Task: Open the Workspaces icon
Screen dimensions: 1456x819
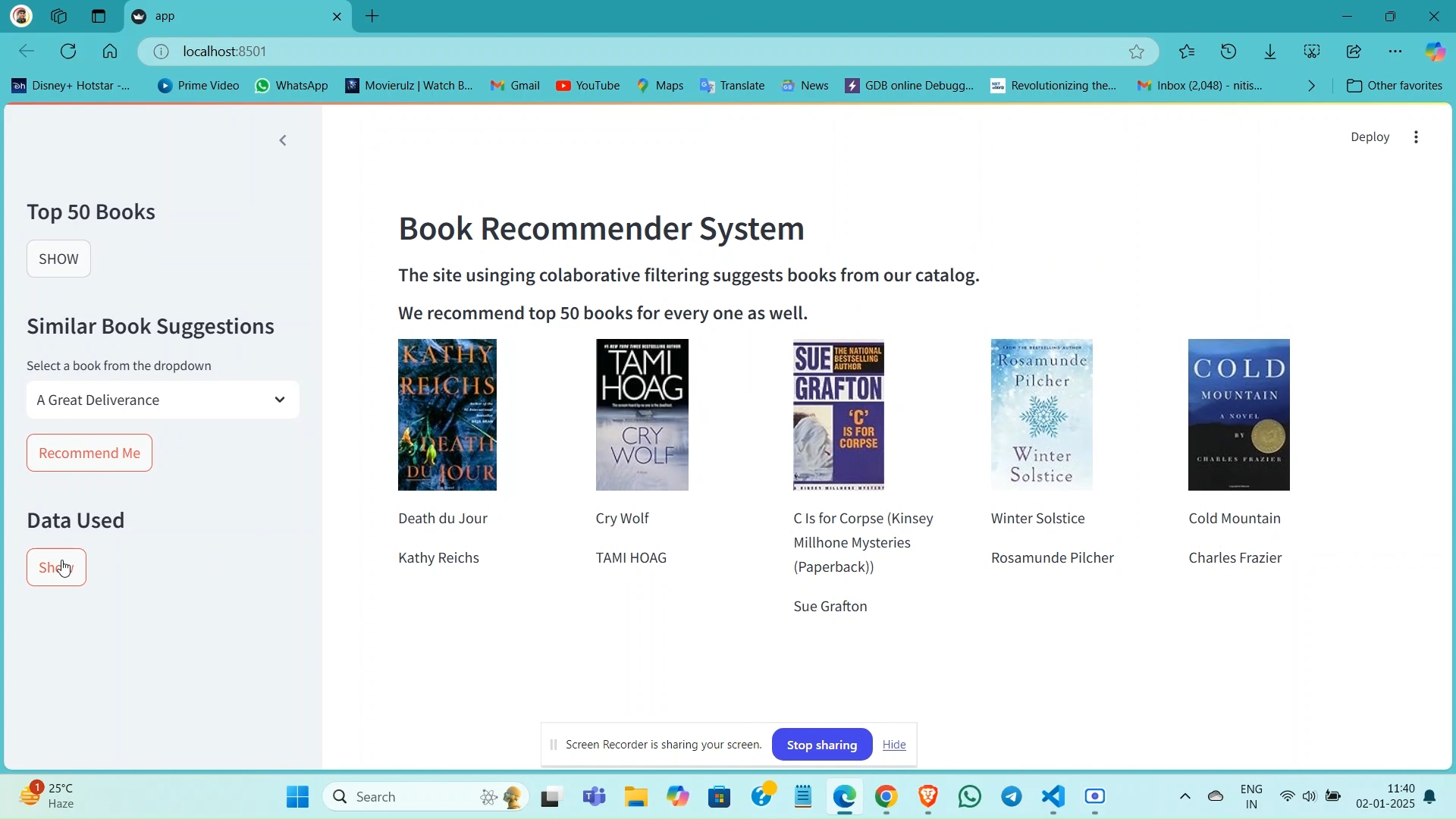Action: (59, 16)
